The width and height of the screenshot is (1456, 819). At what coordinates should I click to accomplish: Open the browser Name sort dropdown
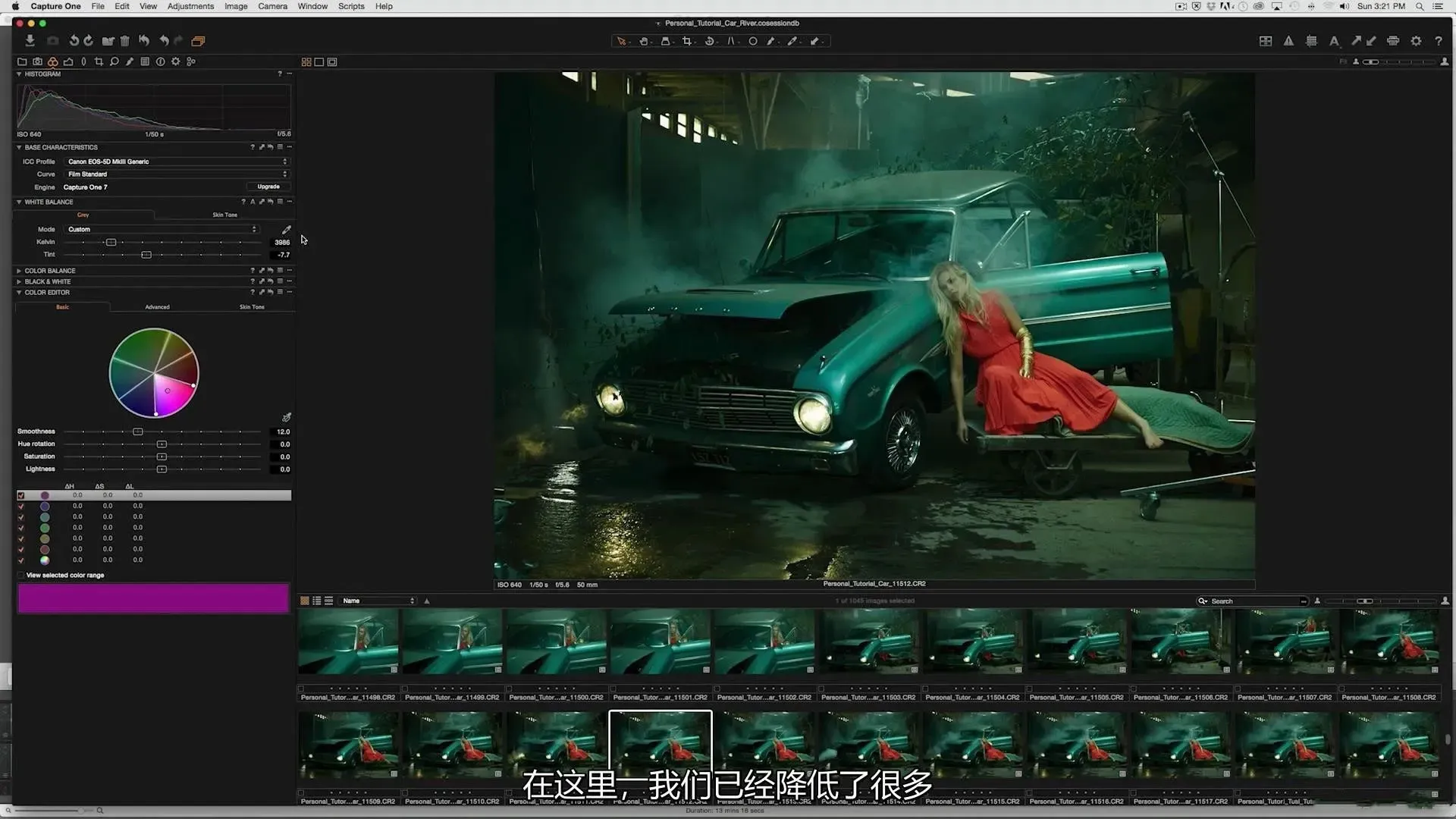coord(378,601)
